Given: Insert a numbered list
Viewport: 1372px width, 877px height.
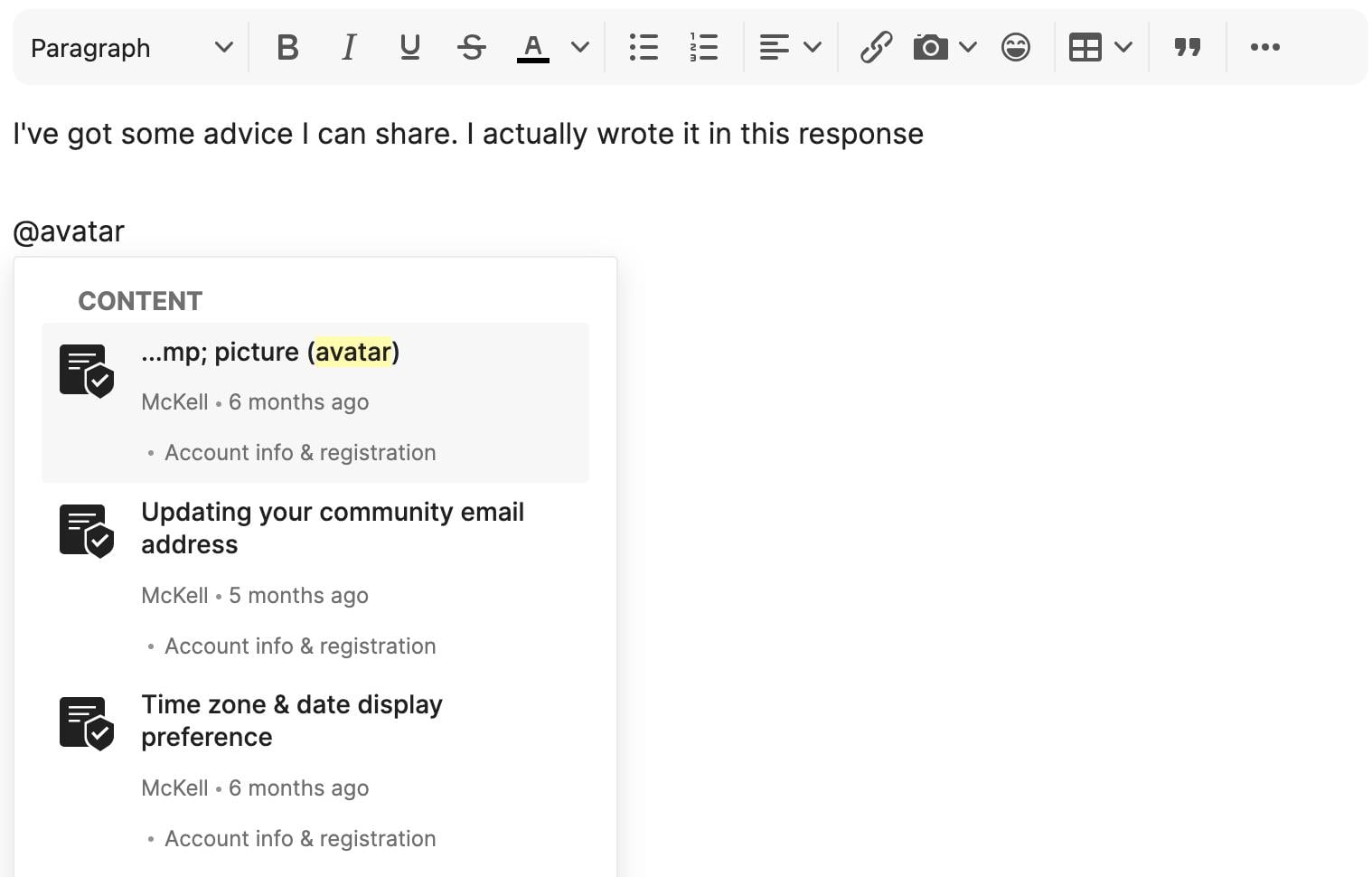Looking at the screenshot, I should tap(703, 47).
